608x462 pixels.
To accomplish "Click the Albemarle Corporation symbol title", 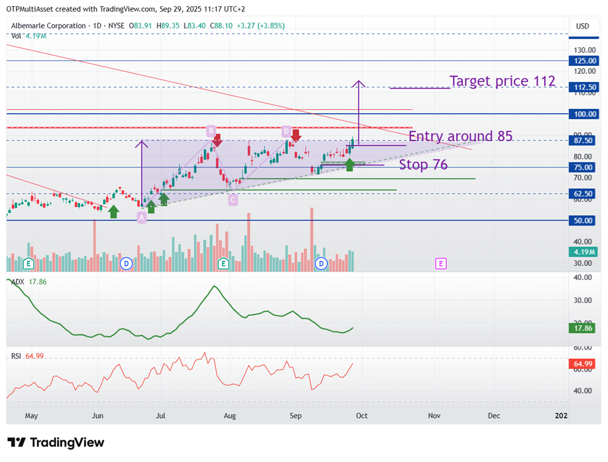I will click(x=48, y=26).
